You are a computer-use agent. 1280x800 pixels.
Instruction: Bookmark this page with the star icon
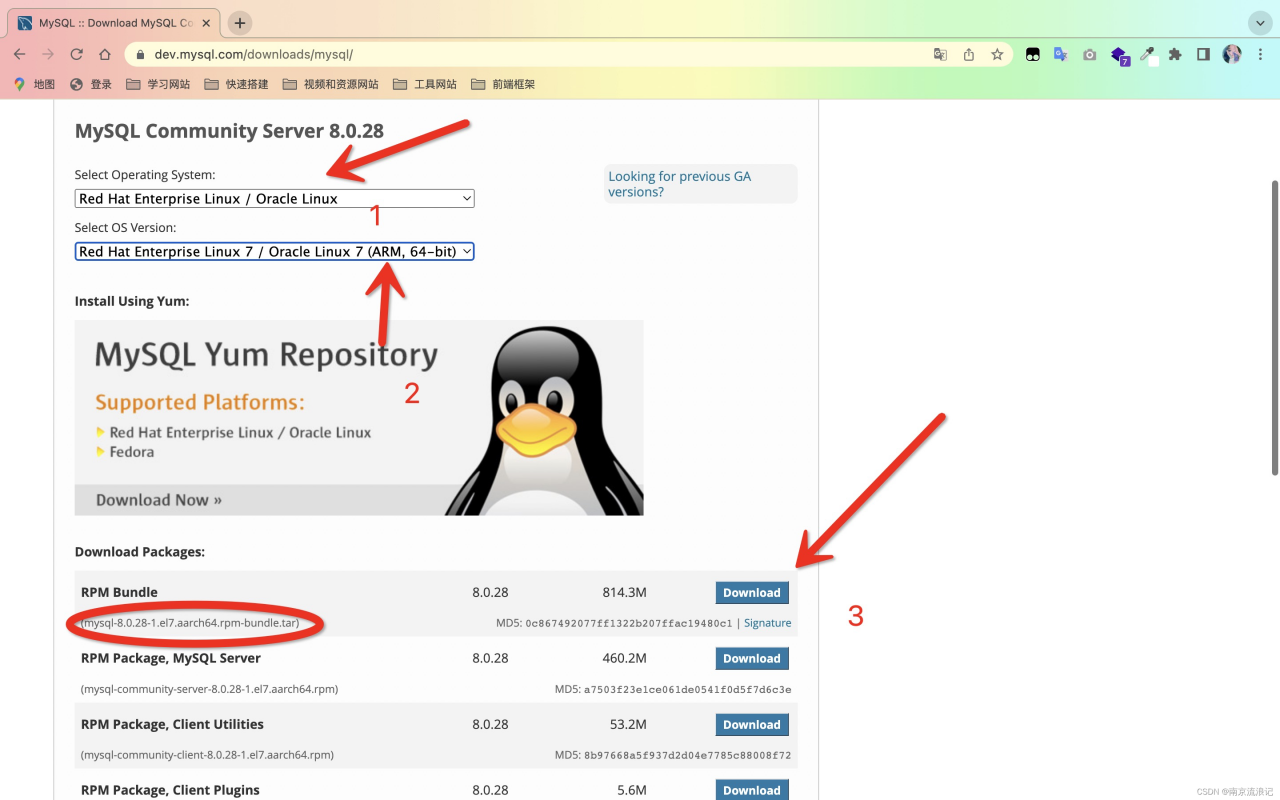(x=997, y=55)
